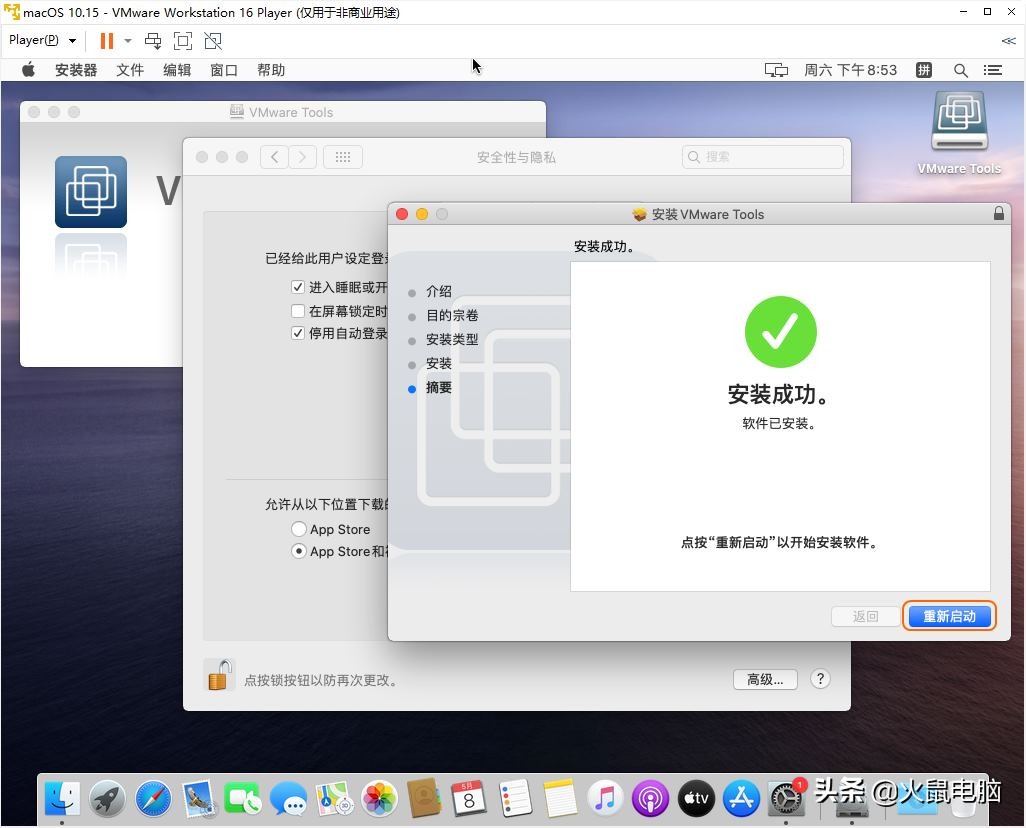Select the App Store radio button
The image size is (1026, 828).
[x=299, y=529]
